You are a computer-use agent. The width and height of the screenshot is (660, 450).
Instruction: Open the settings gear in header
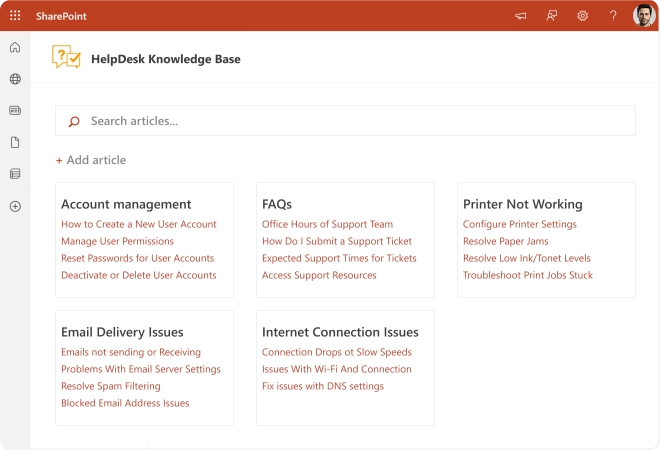583,16
